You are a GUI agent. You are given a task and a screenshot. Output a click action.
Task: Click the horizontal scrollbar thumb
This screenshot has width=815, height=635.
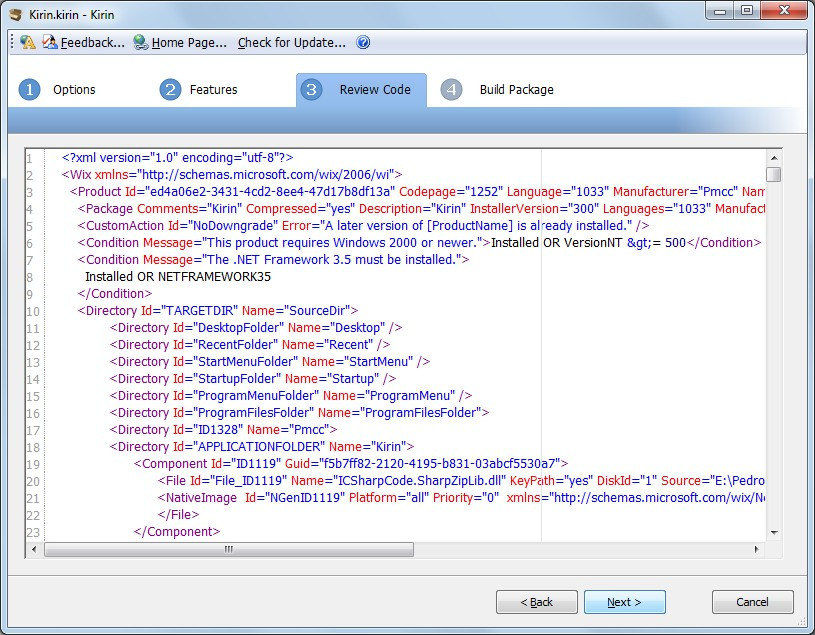tap(229, 549)
